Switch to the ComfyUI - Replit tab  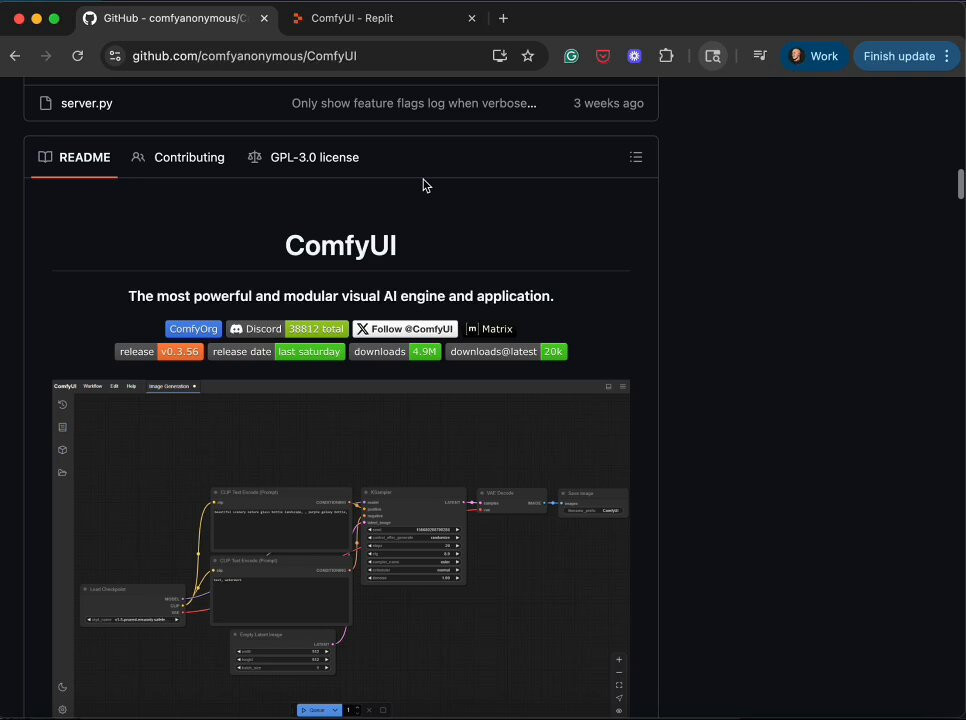click(352, 18)
